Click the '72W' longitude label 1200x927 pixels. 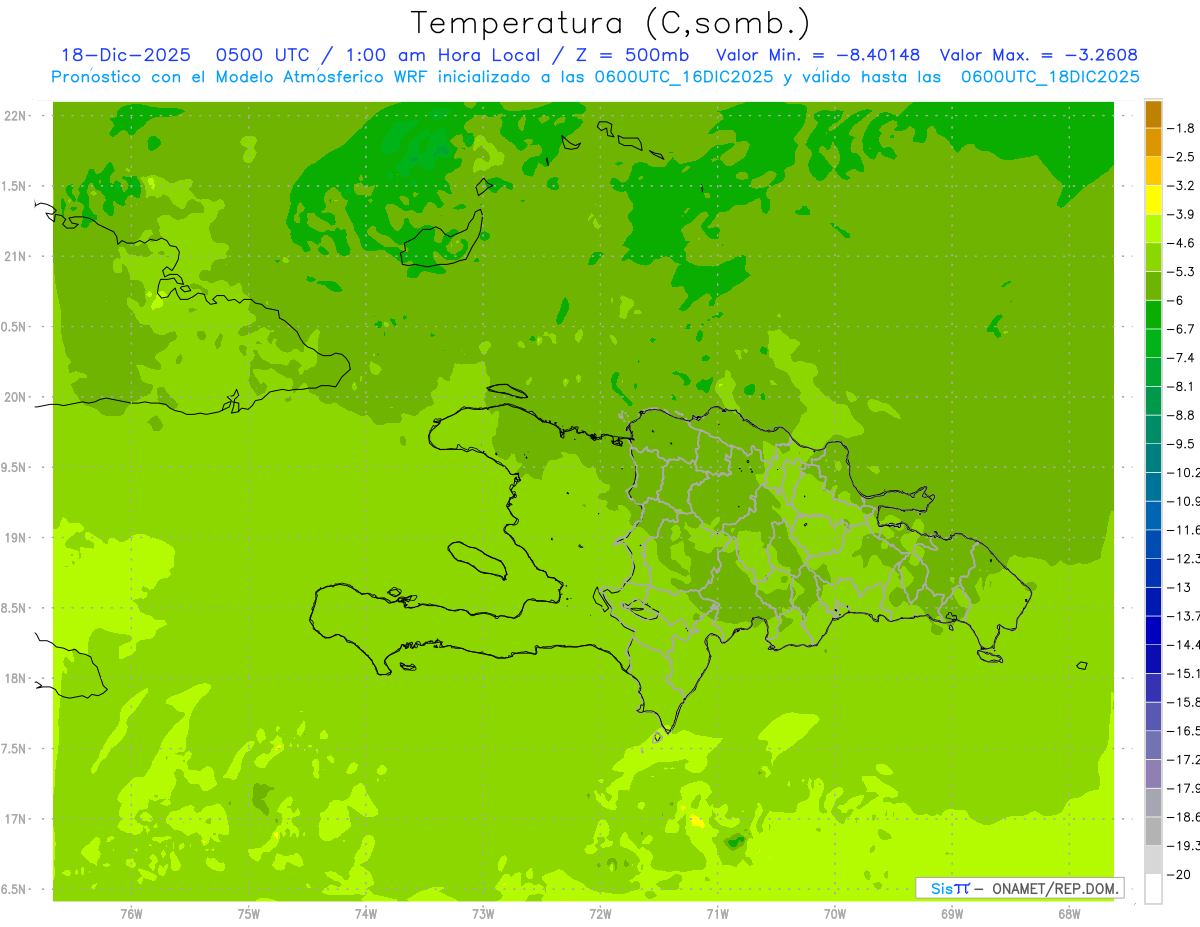[x=600, y=913]
